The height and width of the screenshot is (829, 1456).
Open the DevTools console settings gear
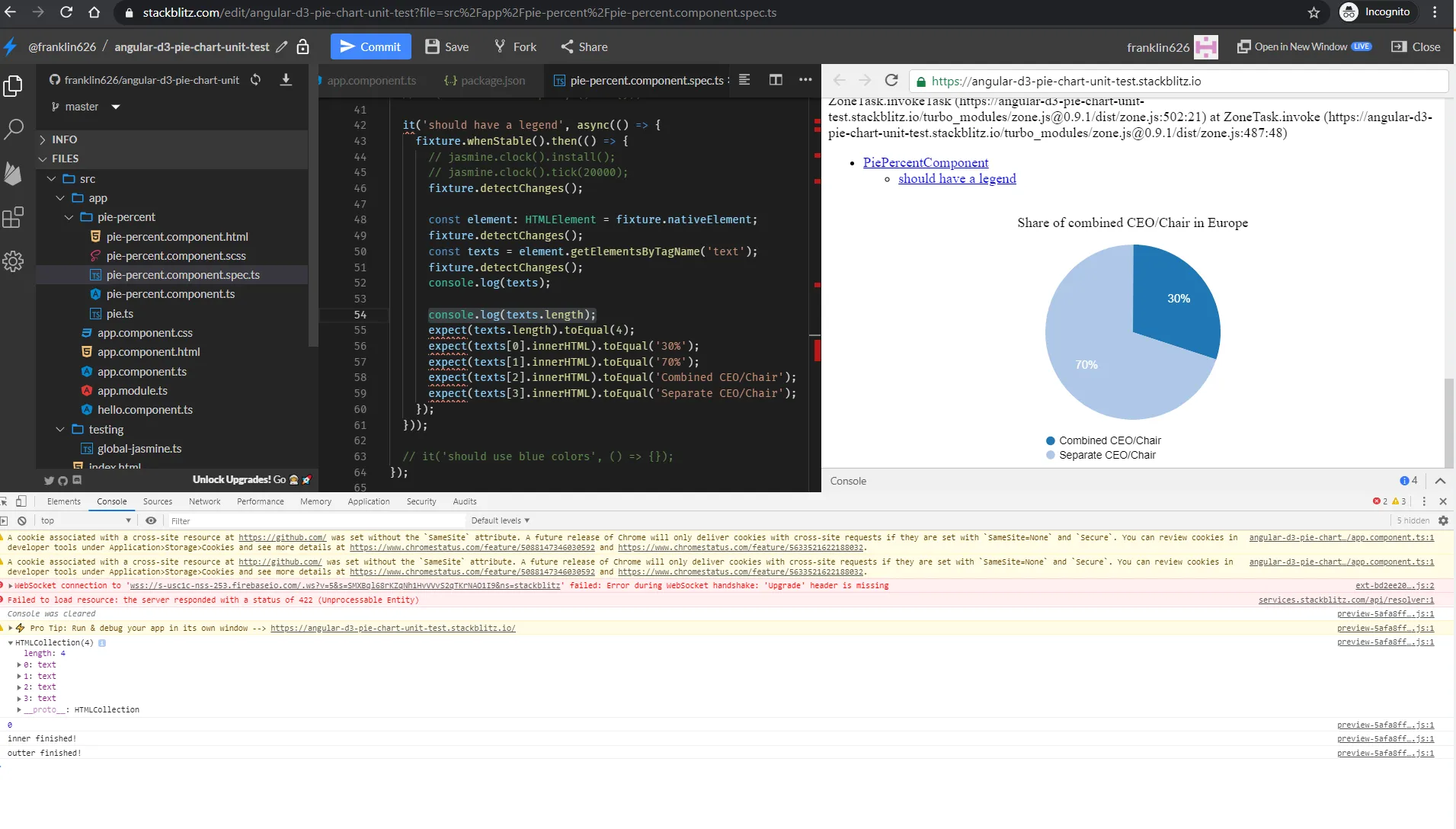coord(1443,521)
